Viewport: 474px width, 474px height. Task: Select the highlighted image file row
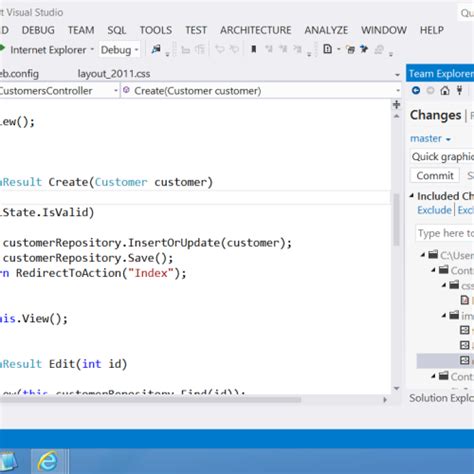[x=445, y=360]
